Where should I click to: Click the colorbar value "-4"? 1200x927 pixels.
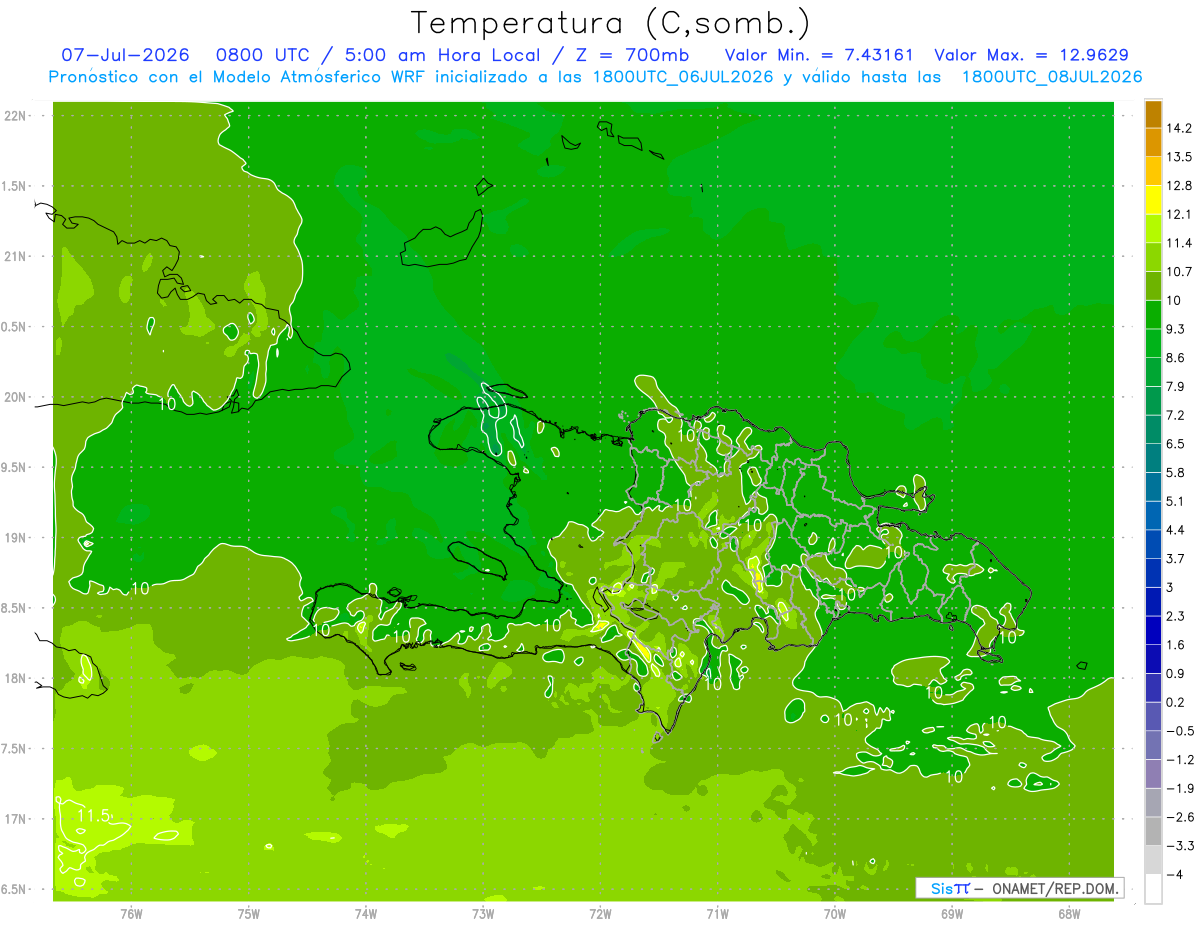click(x=1174, y=875)
